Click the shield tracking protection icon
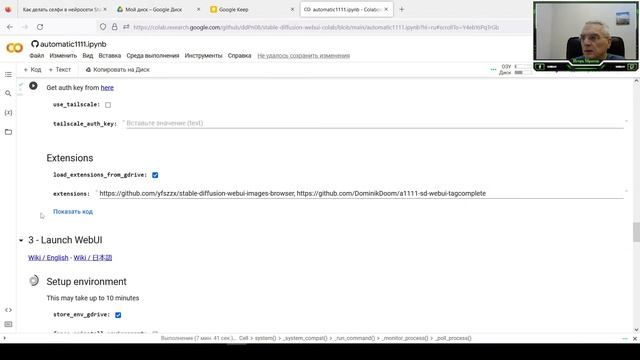This screenshot has width=640, height=360. (103, 27)
